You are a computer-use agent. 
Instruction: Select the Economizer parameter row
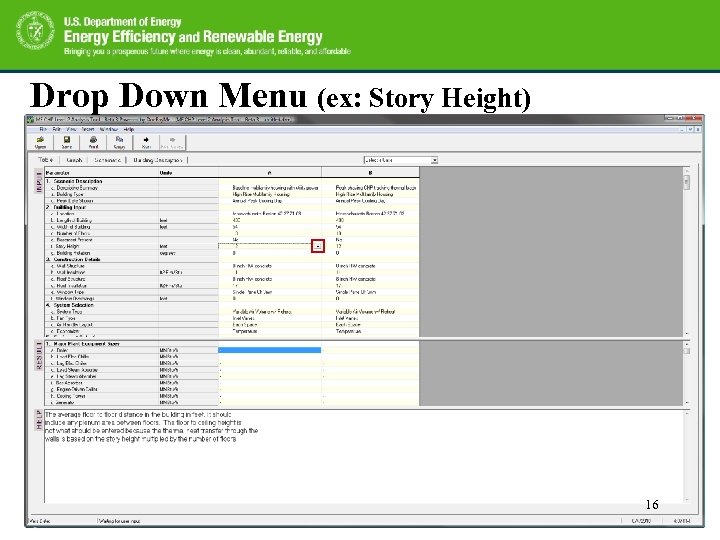coord(101,331)
